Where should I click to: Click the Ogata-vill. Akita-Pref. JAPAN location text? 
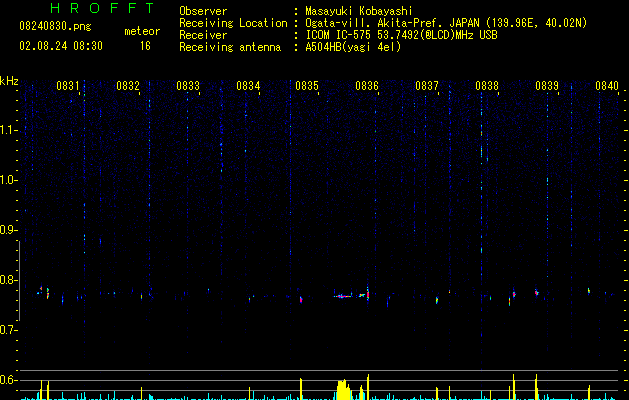(x=446, y=23)
